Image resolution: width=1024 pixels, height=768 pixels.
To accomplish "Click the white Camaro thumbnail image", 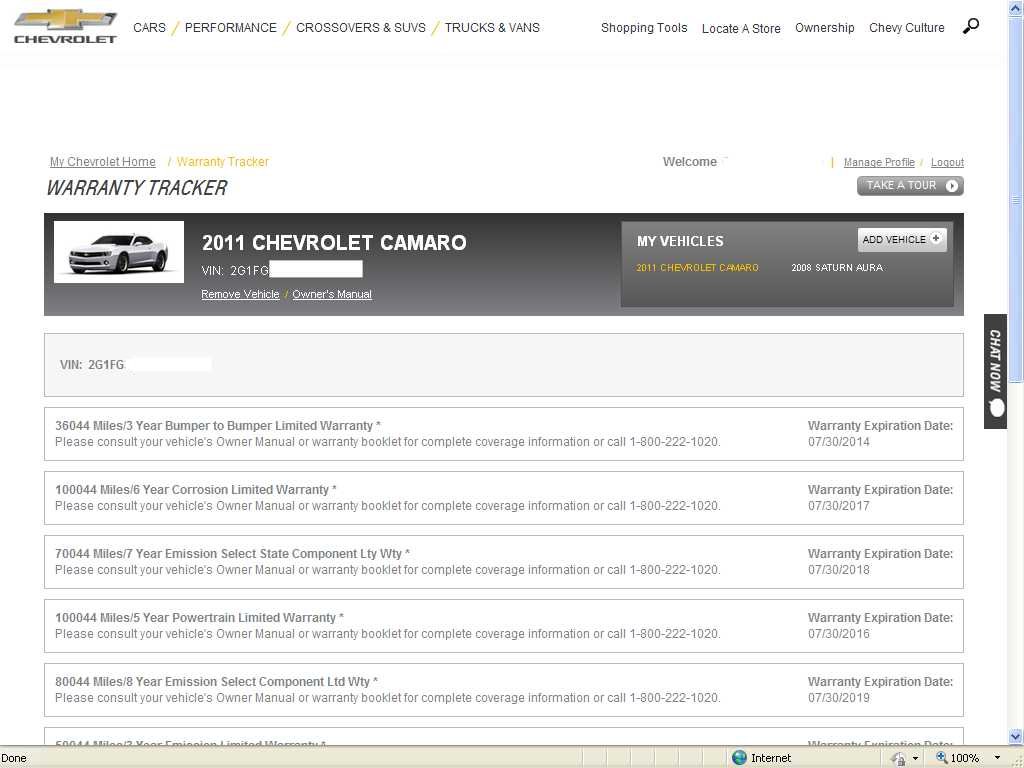I will tap(118, 252).
